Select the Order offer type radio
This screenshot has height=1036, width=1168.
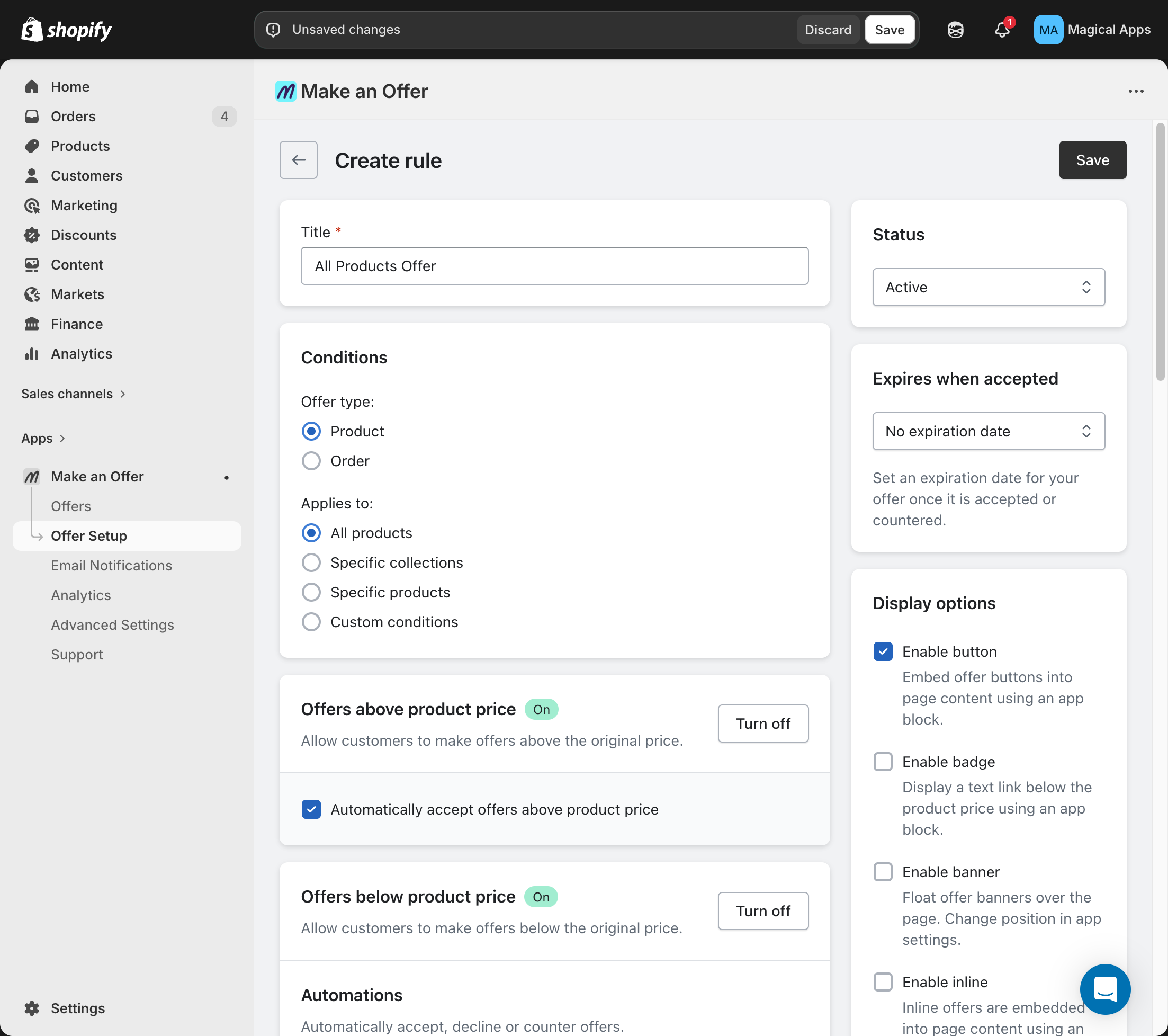[x=311, y=461]
